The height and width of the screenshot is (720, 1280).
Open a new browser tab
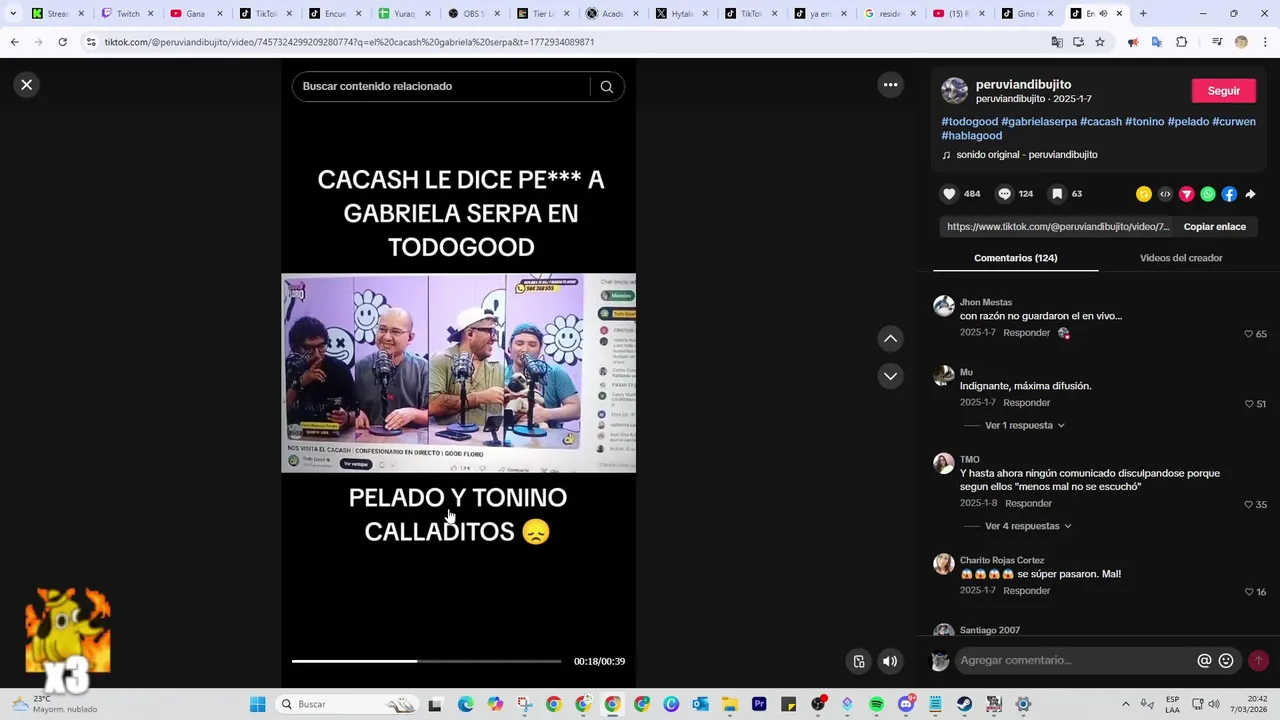point(1143,14)
